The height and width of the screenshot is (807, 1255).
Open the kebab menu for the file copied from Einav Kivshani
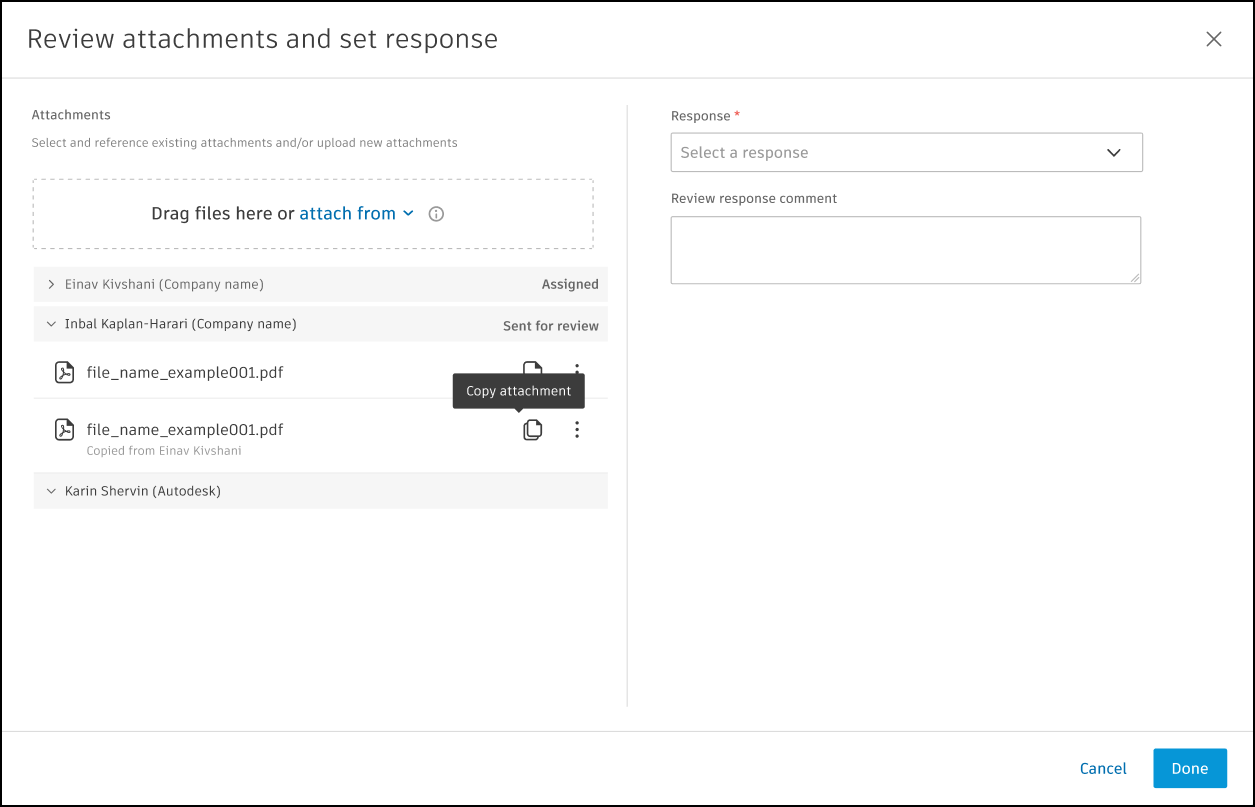click(x=577, y=430)
